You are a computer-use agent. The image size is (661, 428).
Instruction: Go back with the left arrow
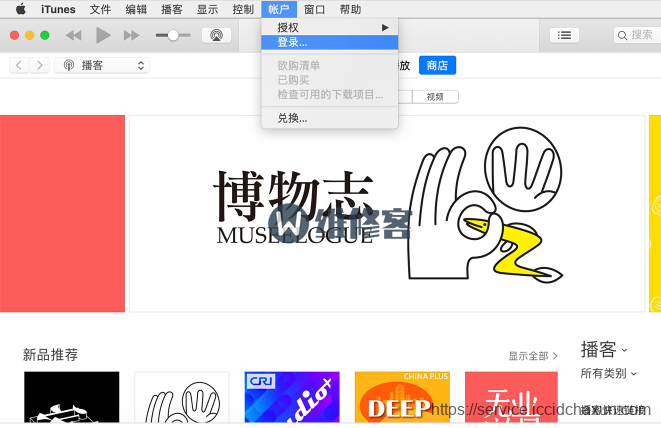pos(19,65)
